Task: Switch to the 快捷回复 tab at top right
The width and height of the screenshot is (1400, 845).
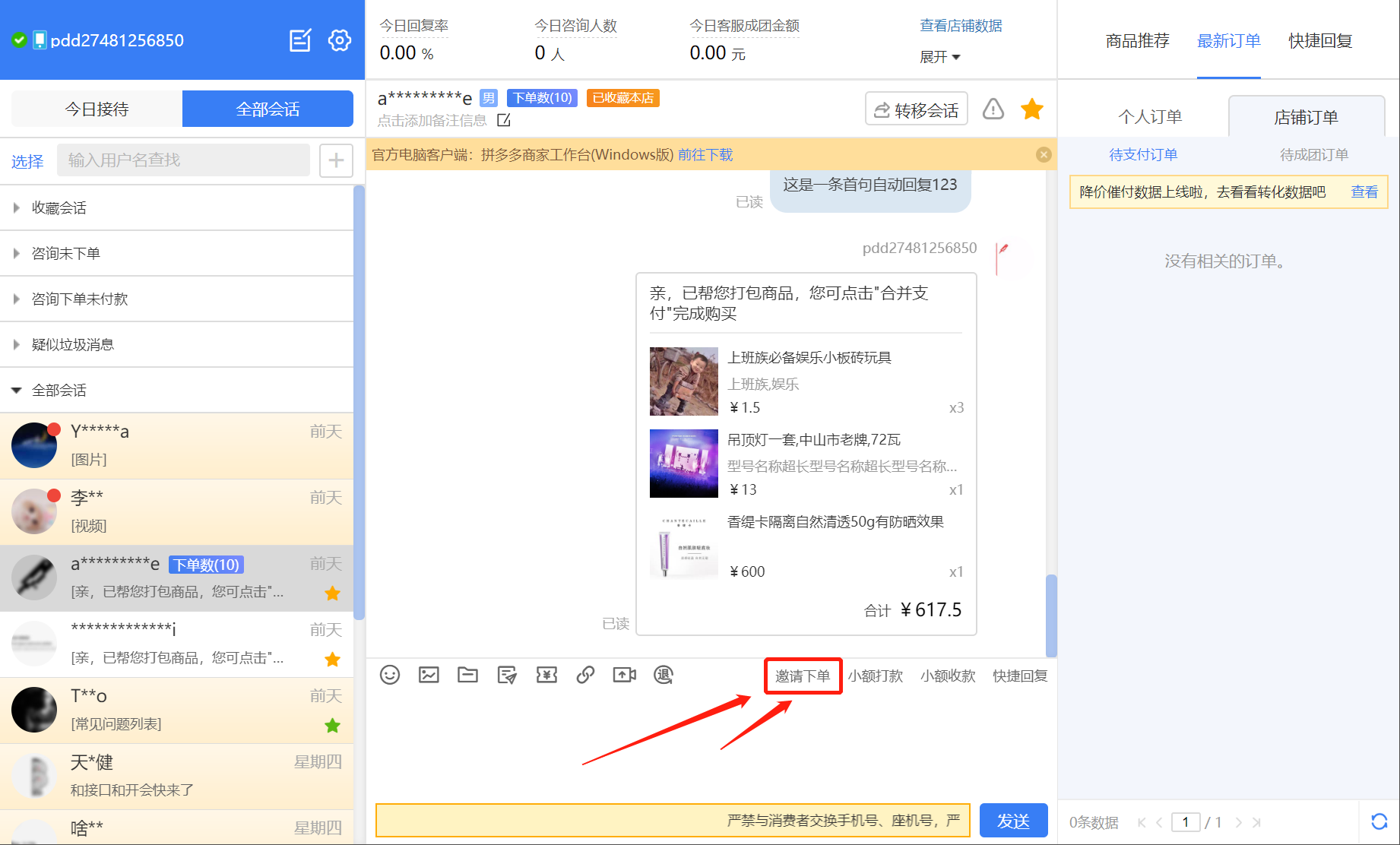Action: click(1320, 40)
